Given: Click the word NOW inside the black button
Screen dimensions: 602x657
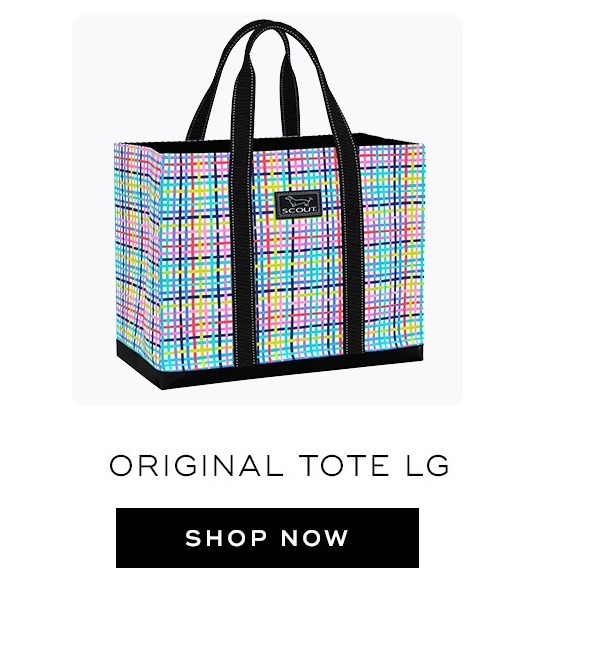Looking at the screenshot, I should coord(315,538).
